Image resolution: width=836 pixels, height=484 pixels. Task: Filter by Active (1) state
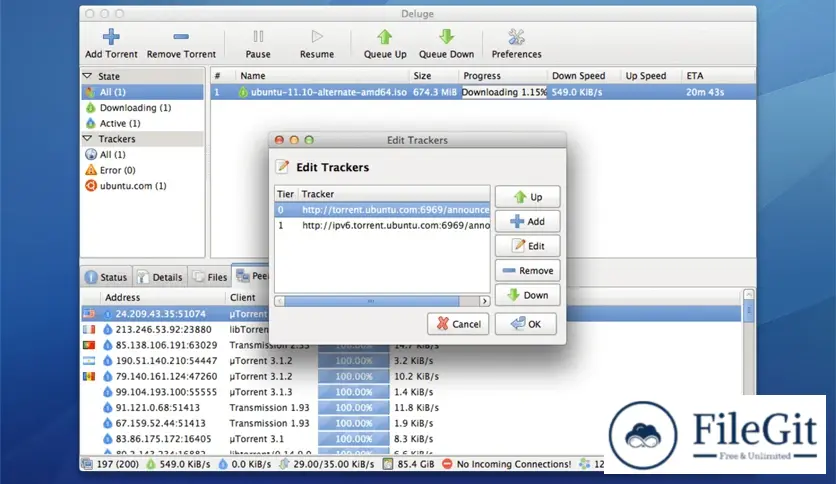point(142,123)
